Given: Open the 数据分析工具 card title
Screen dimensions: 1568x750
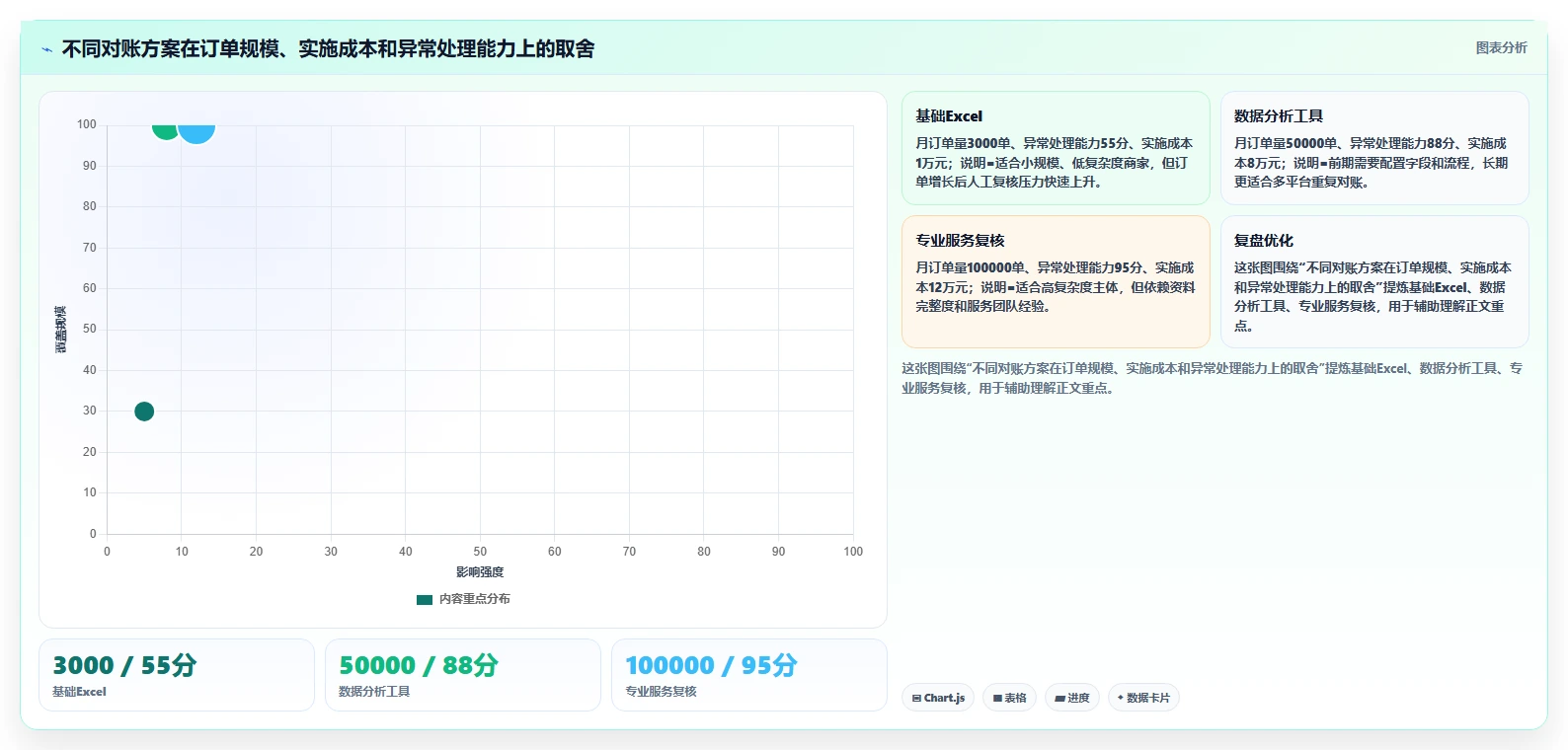Looking at the screenshot, I should point(1279,116).
